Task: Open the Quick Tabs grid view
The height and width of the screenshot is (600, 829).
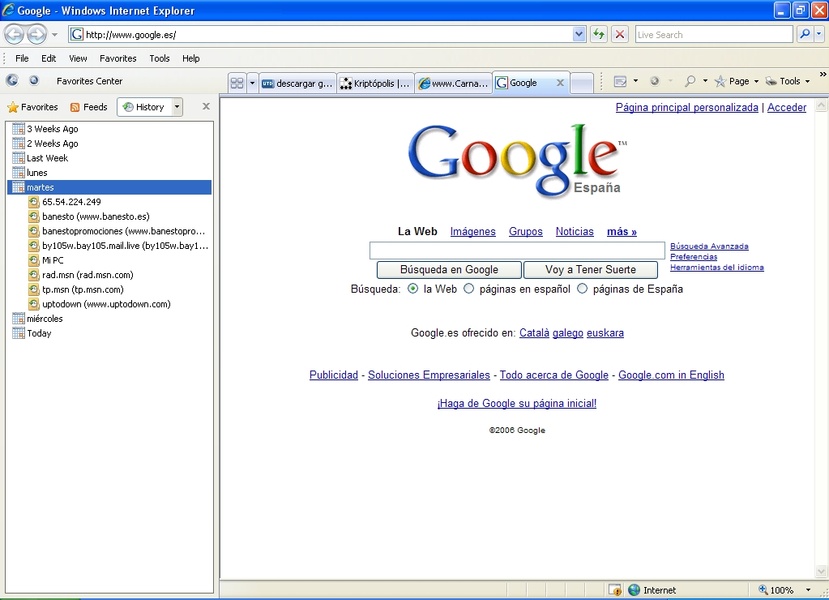Action: [237, 83]
